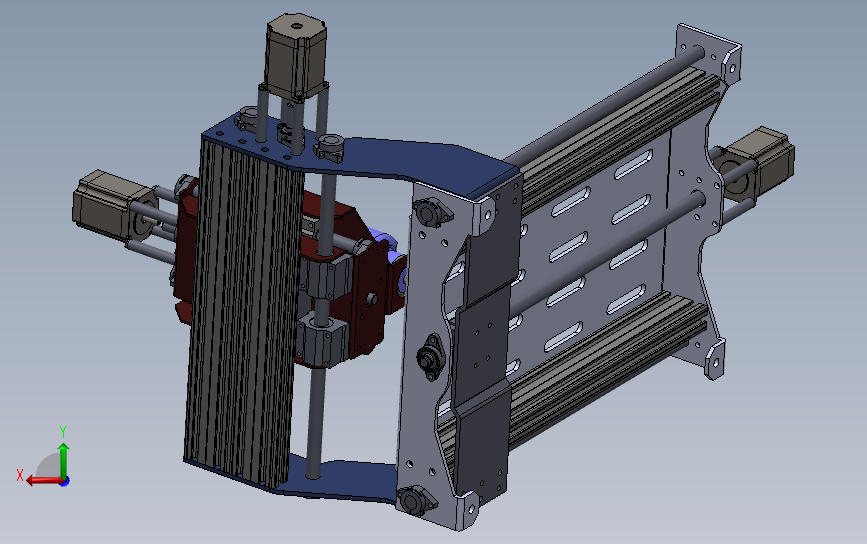
Task: Select the lower gray bearing block on vertical screw
Action: (x=322, y=339)
